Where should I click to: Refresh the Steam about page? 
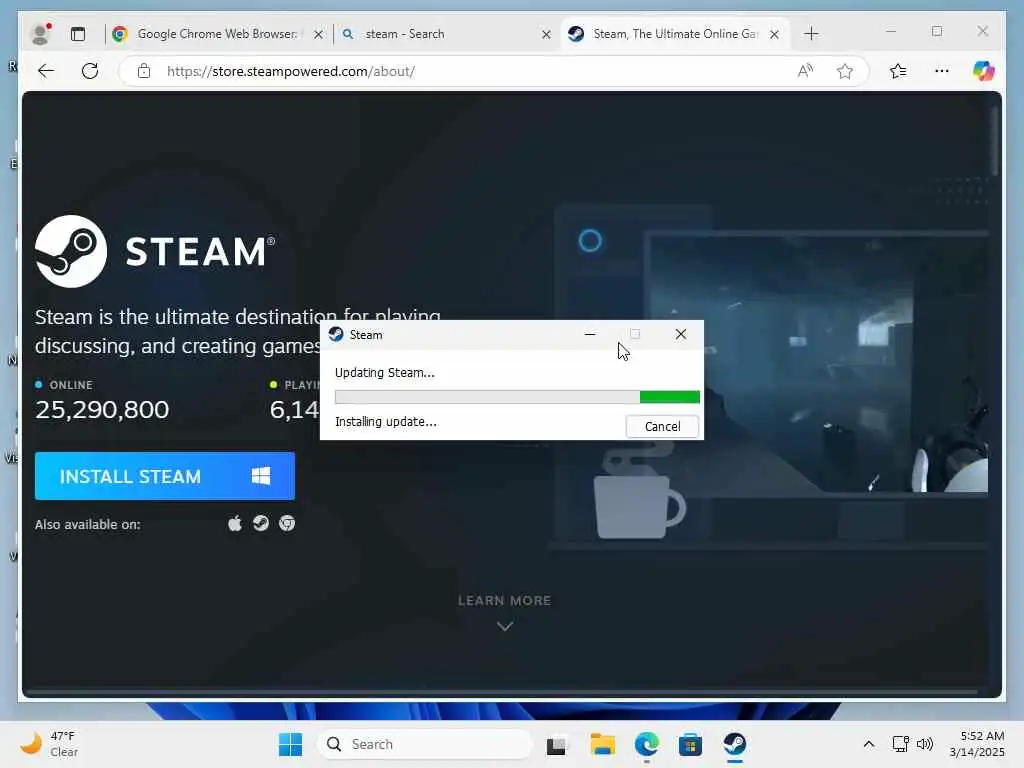tap(90, 71)
